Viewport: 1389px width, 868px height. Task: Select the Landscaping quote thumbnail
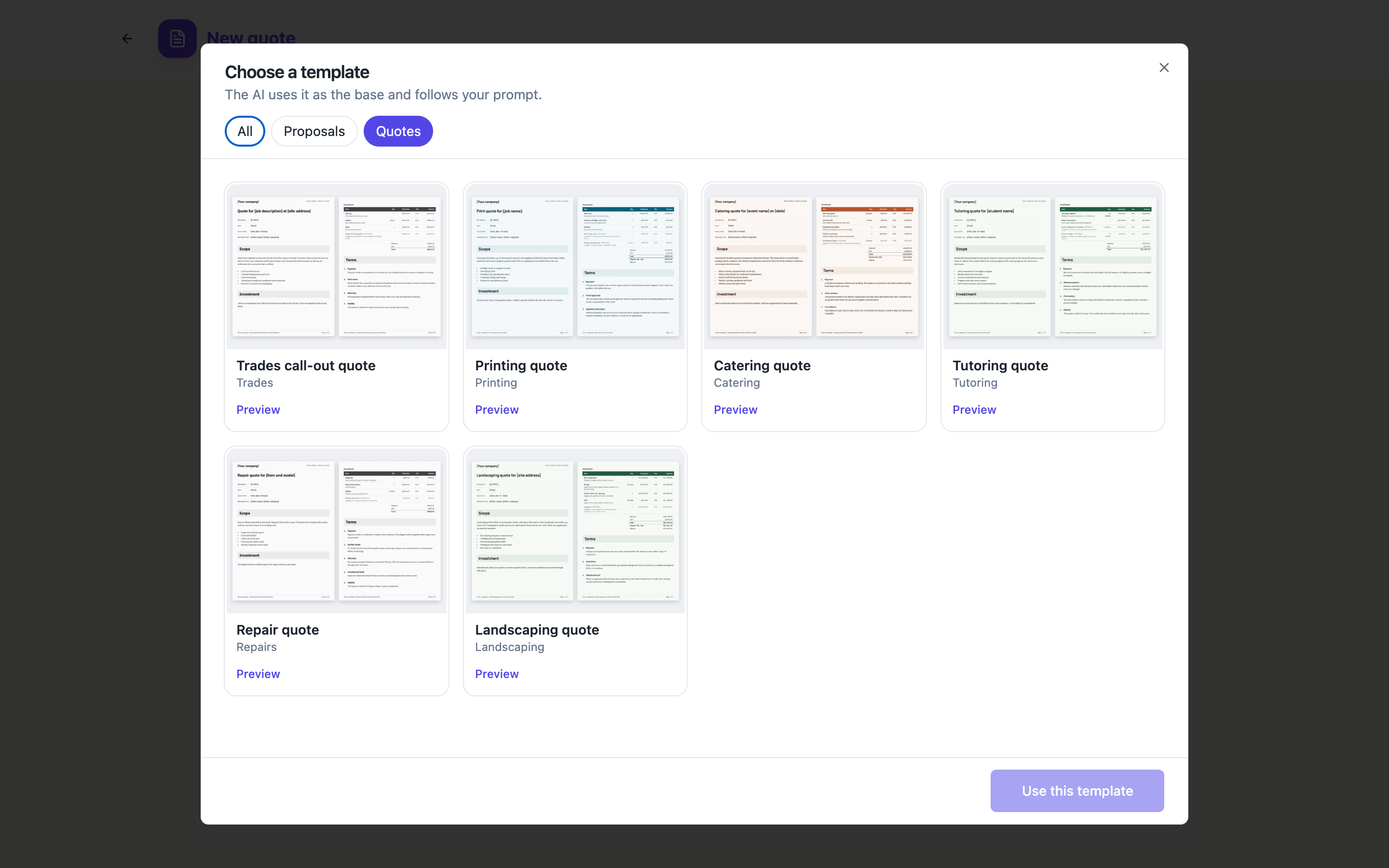(x=575, y=530)
